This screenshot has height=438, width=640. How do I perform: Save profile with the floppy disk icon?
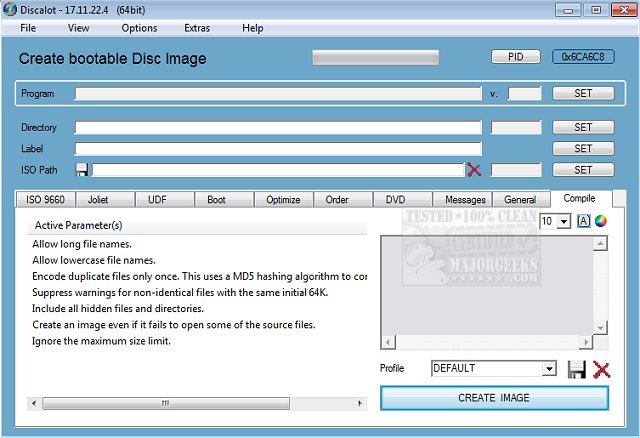577,369
